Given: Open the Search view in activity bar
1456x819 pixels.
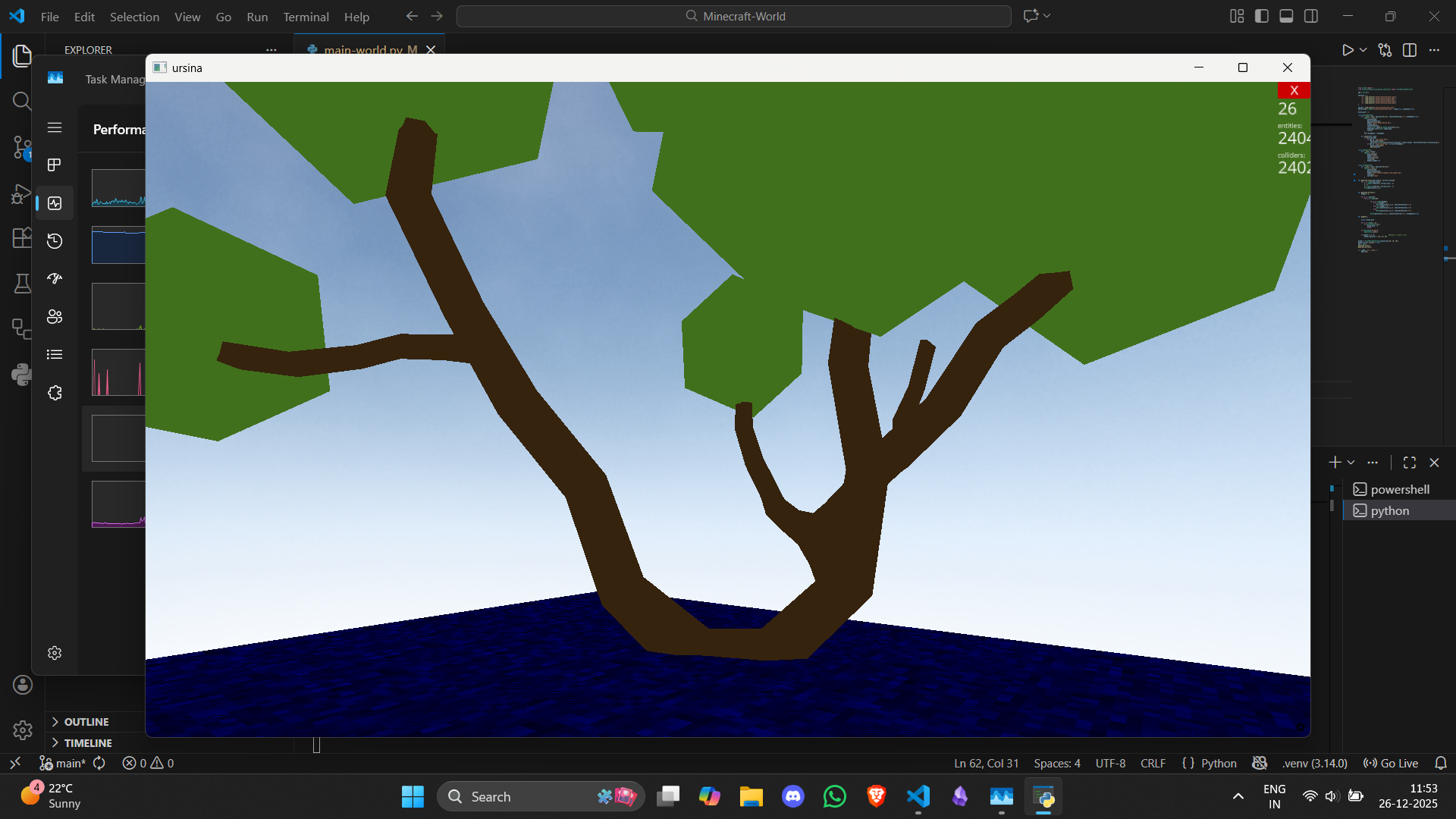Looking at the screenshot, I should 22,101.
